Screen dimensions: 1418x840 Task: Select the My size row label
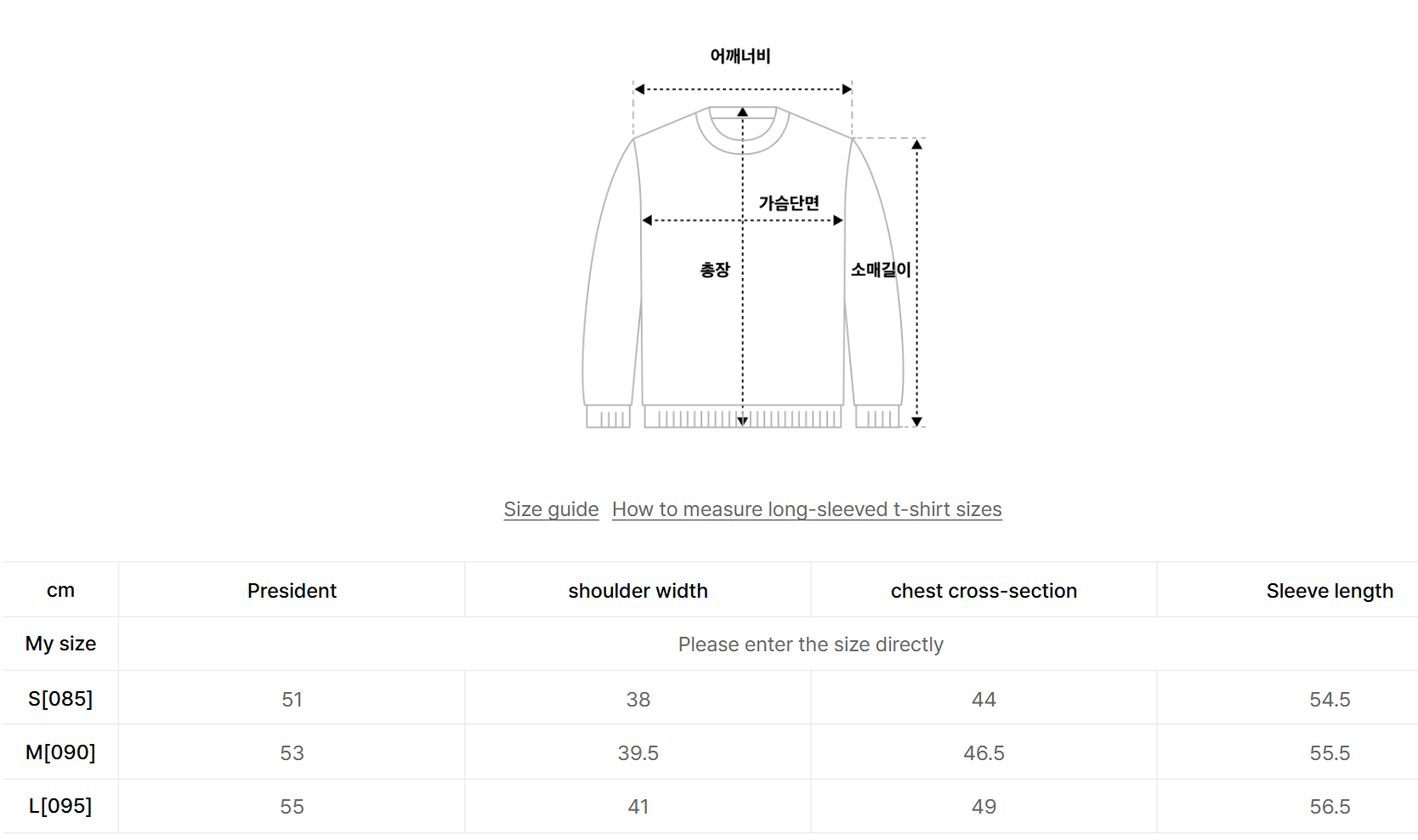coord(60,644)
